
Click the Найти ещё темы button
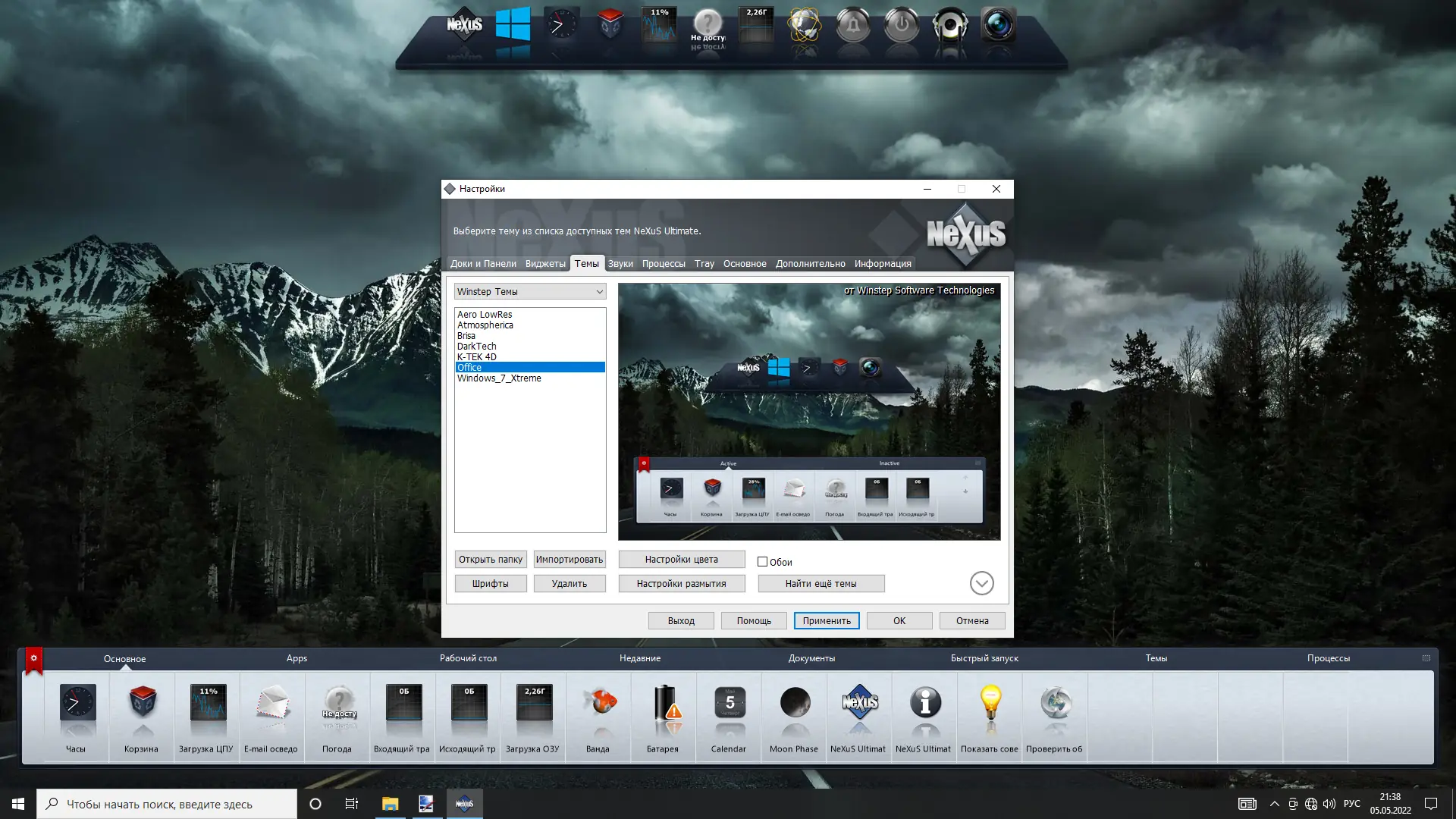[821, 584]
